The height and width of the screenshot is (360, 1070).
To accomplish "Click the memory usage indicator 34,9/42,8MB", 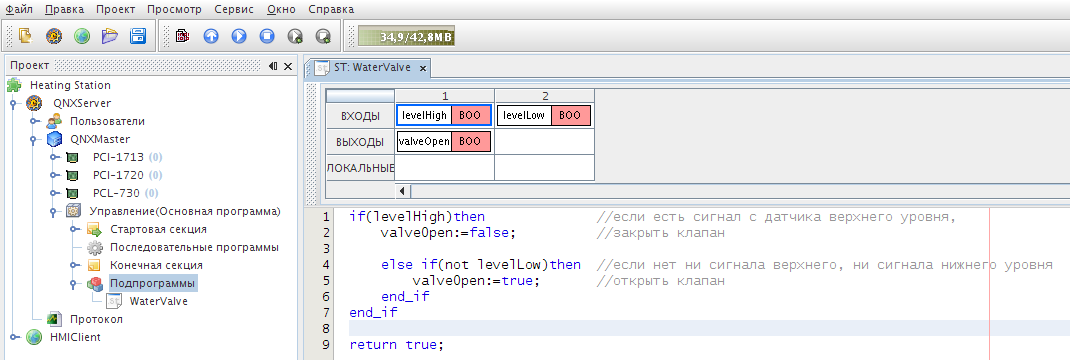I will coord(407,35).
